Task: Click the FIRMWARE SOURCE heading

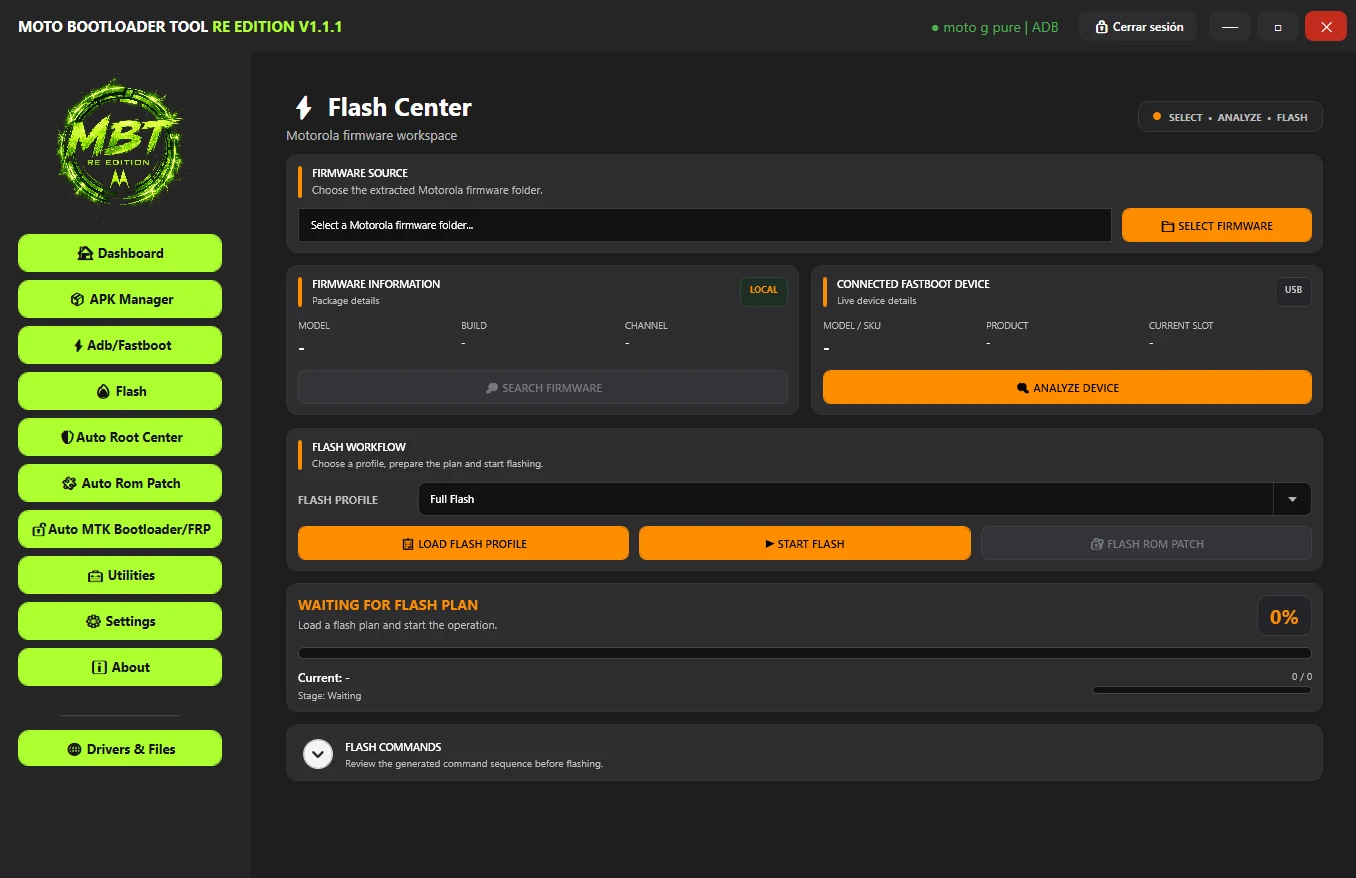Action: click(x=360, y=173)
